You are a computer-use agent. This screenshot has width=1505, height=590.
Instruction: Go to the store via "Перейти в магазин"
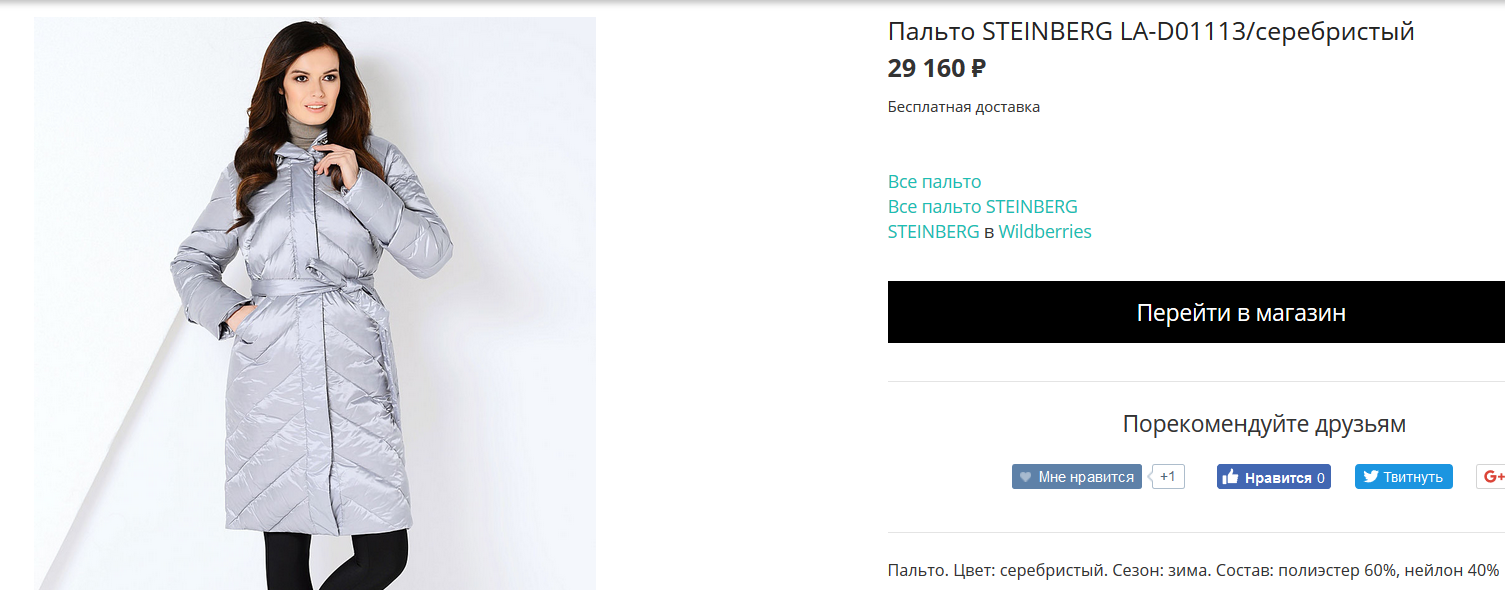pos(1196,312)
